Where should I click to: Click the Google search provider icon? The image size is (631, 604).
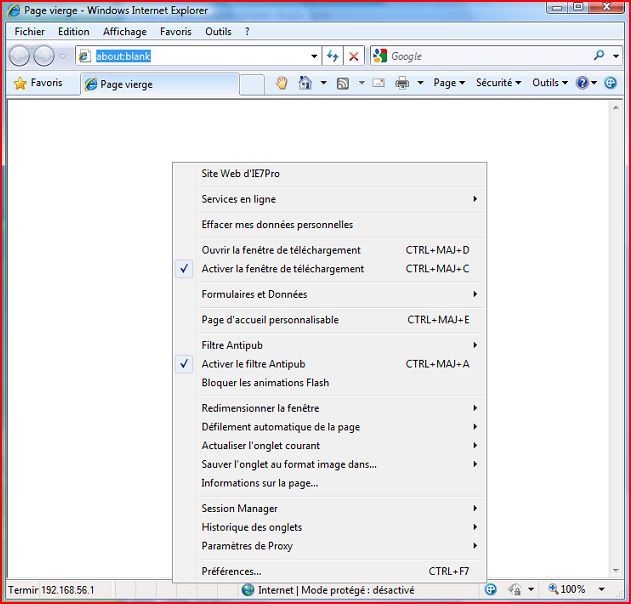(x=380, y=56)
